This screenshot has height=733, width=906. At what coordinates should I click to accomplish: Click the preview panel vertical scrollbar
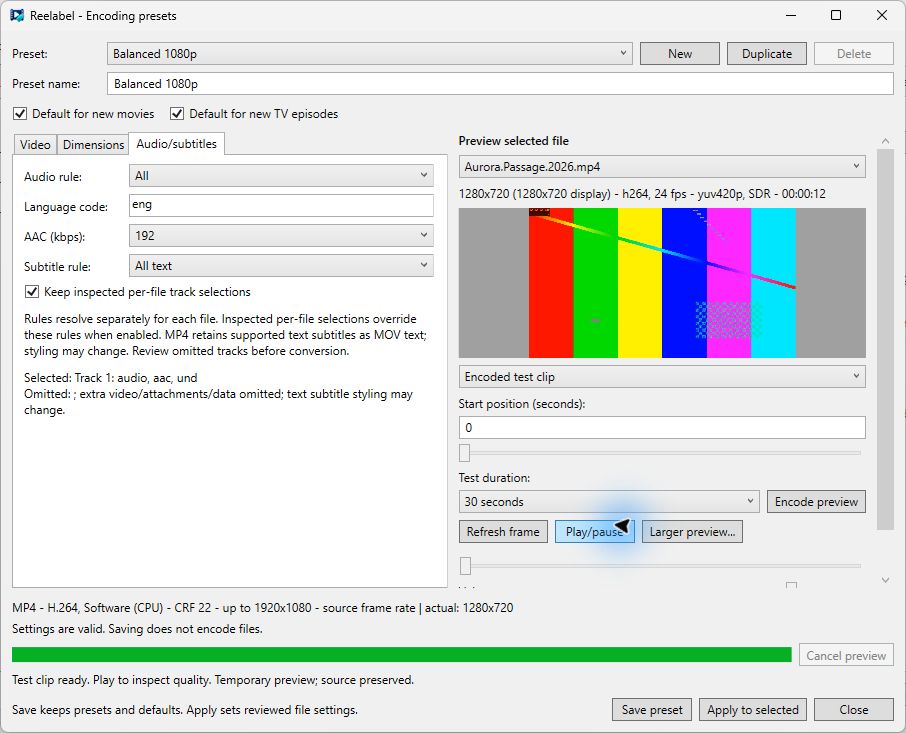[885, 339]
